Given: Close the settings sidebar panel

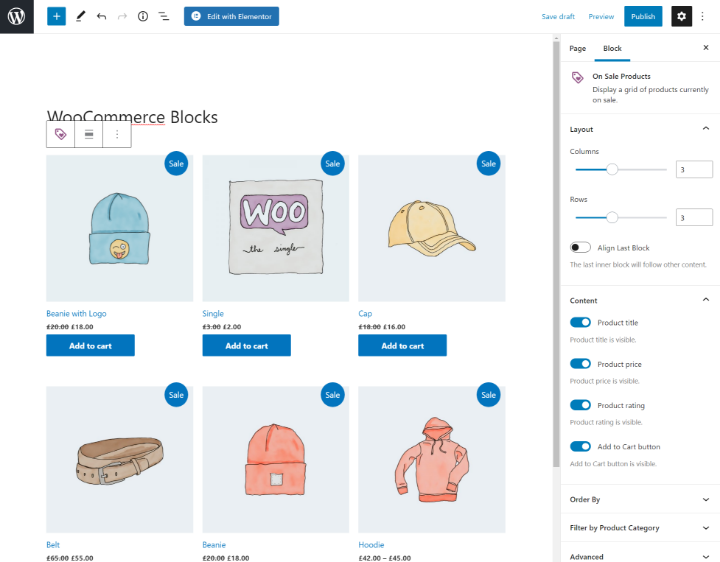Looking at the screenshot, I should point(706,47).
